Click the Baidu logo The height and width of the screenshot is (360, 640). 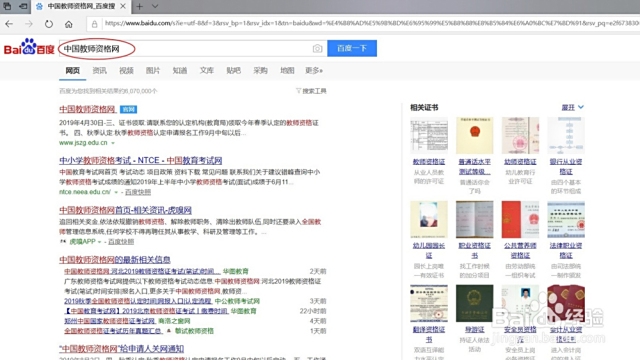coord(29,47)
